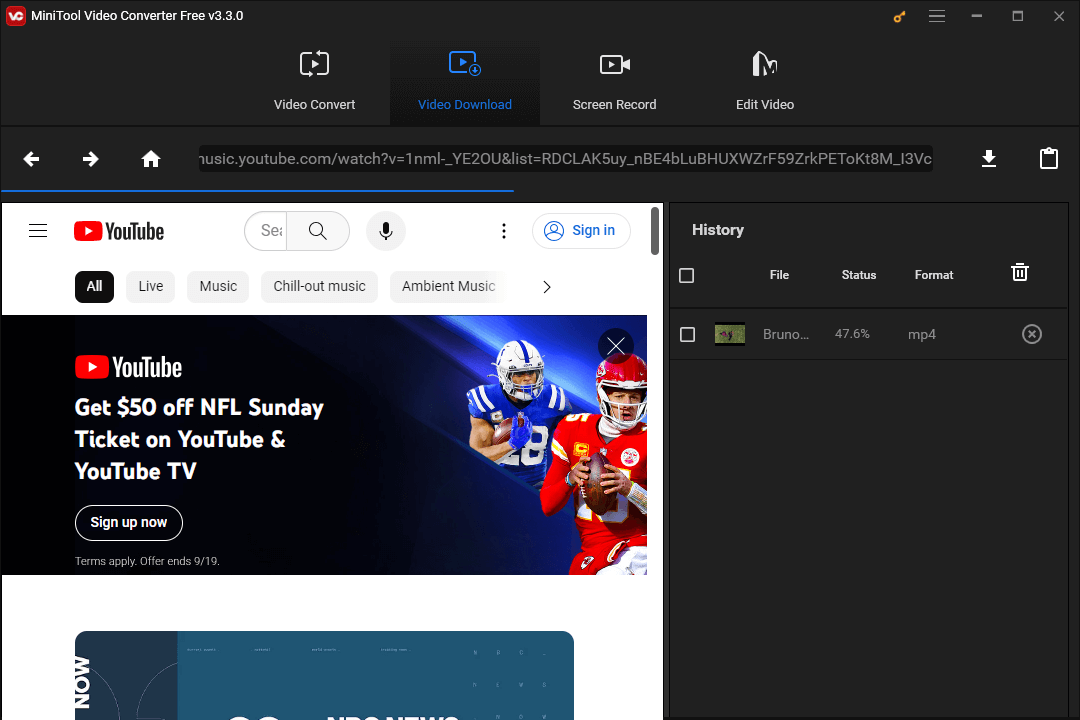This screenshot has height=720, width=1080.
Task: Open the Screen Record tab
Action: click(x=614, y=83)
